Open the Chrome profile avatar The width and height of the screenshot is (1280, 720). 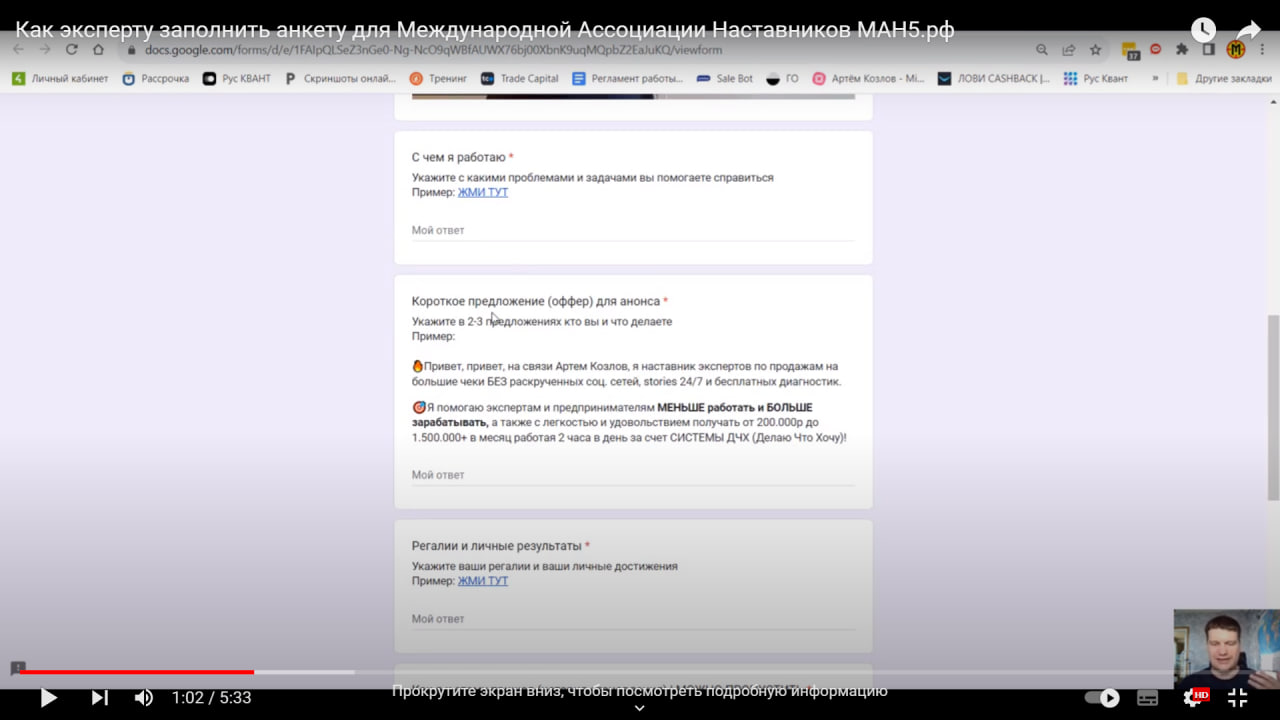click(x=1236, y=50)
